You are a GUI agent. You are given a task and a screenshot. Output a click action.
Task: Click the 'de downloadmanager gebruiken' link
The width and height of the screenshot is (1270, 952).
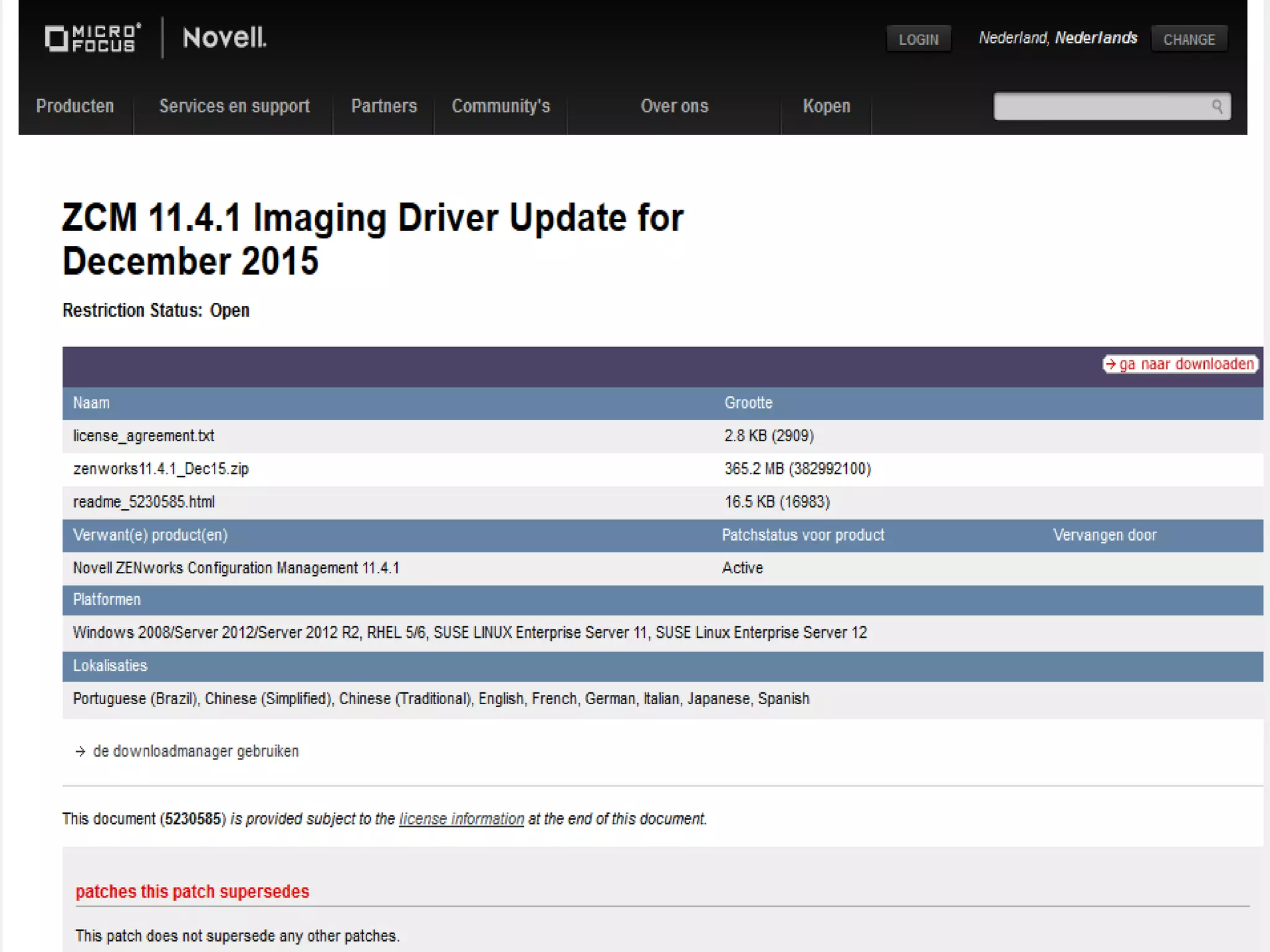(x=195, y=751)
